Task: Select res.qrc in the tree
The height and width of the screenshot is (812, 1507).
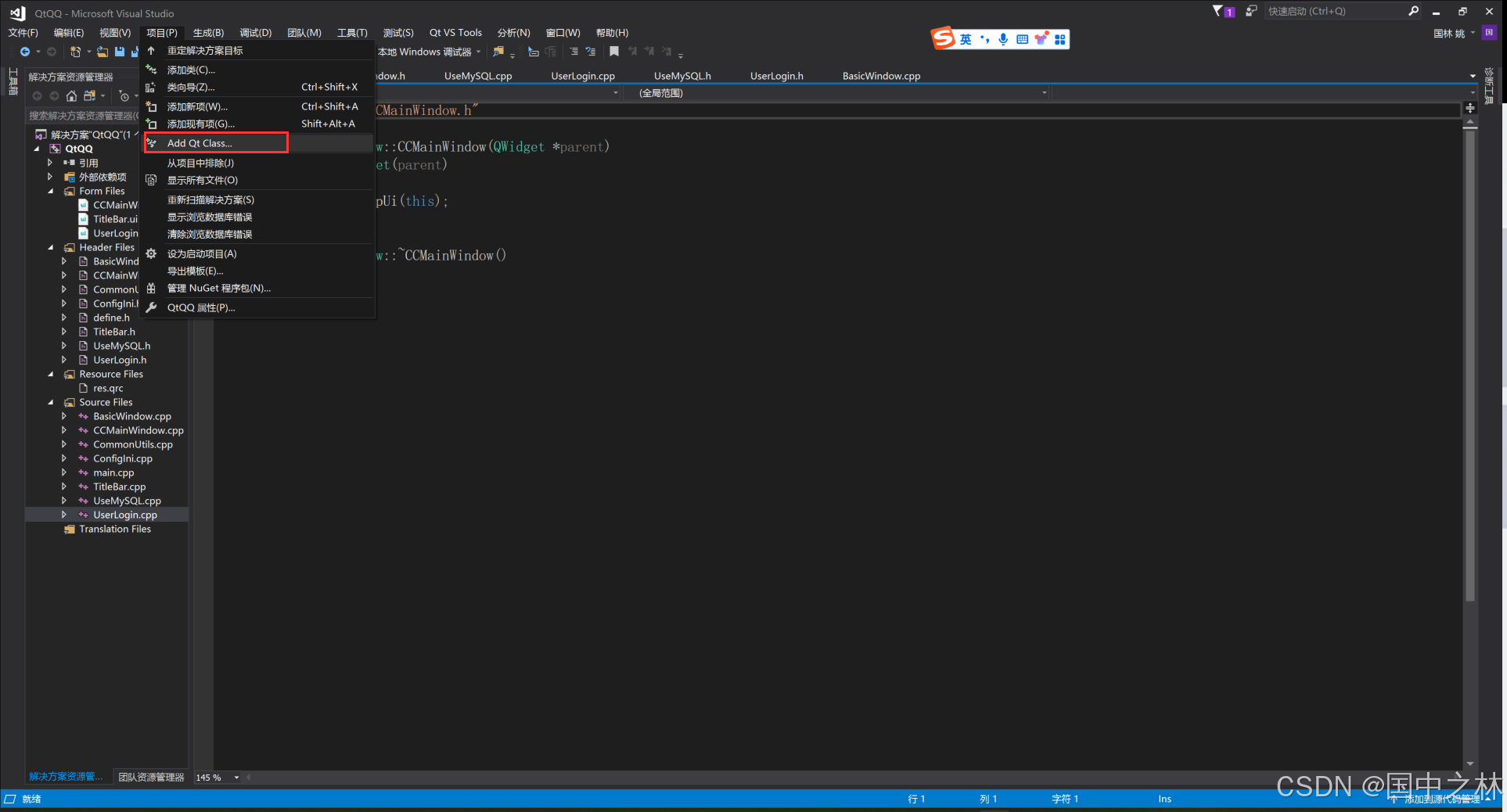Action: (108, 388)
